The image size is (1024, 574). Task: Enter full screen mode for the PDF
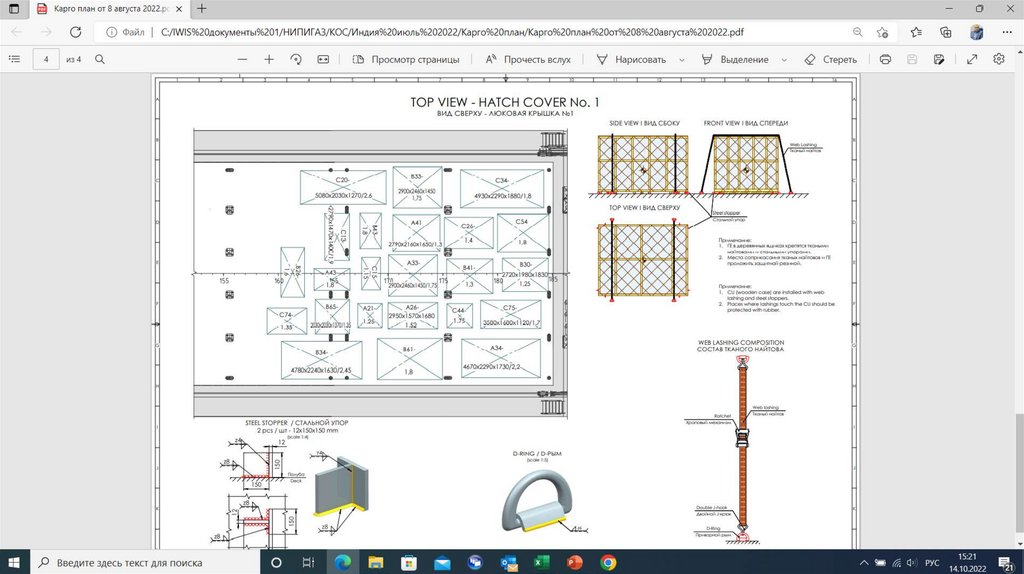pos(972,59)
